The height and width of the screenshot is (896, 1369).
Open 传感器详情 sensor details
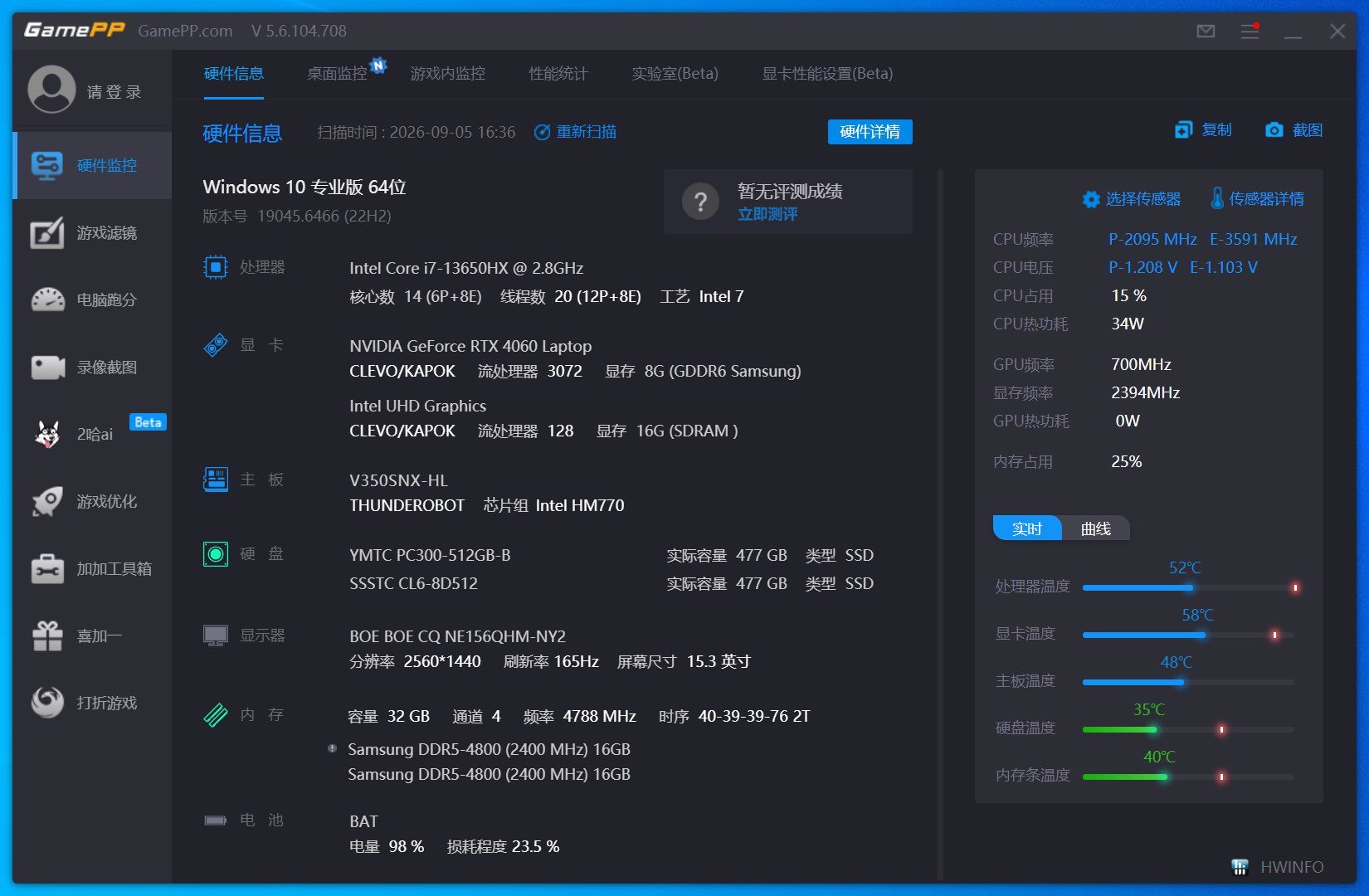tap(1257, 199)
